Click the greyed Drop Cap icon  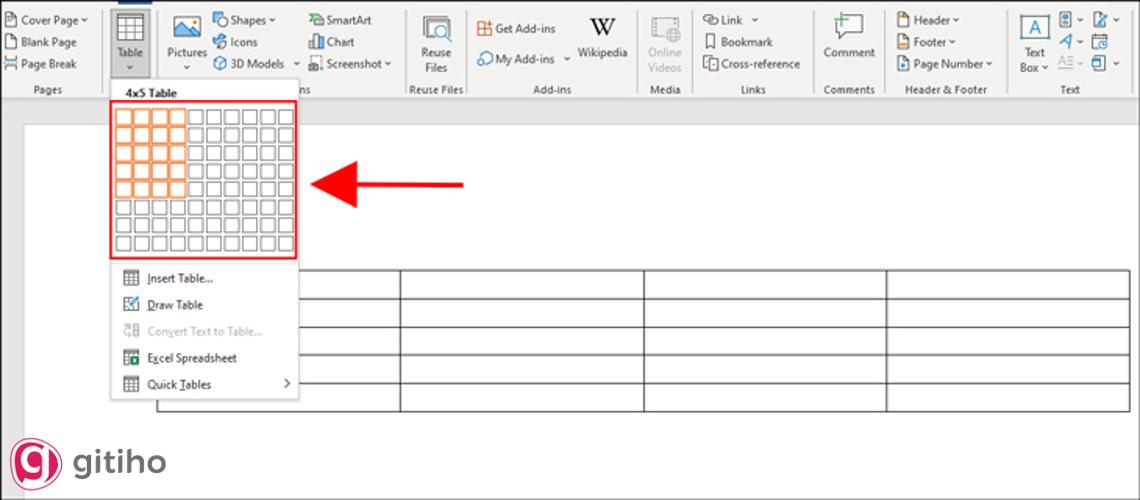(x=1070, y=63)
